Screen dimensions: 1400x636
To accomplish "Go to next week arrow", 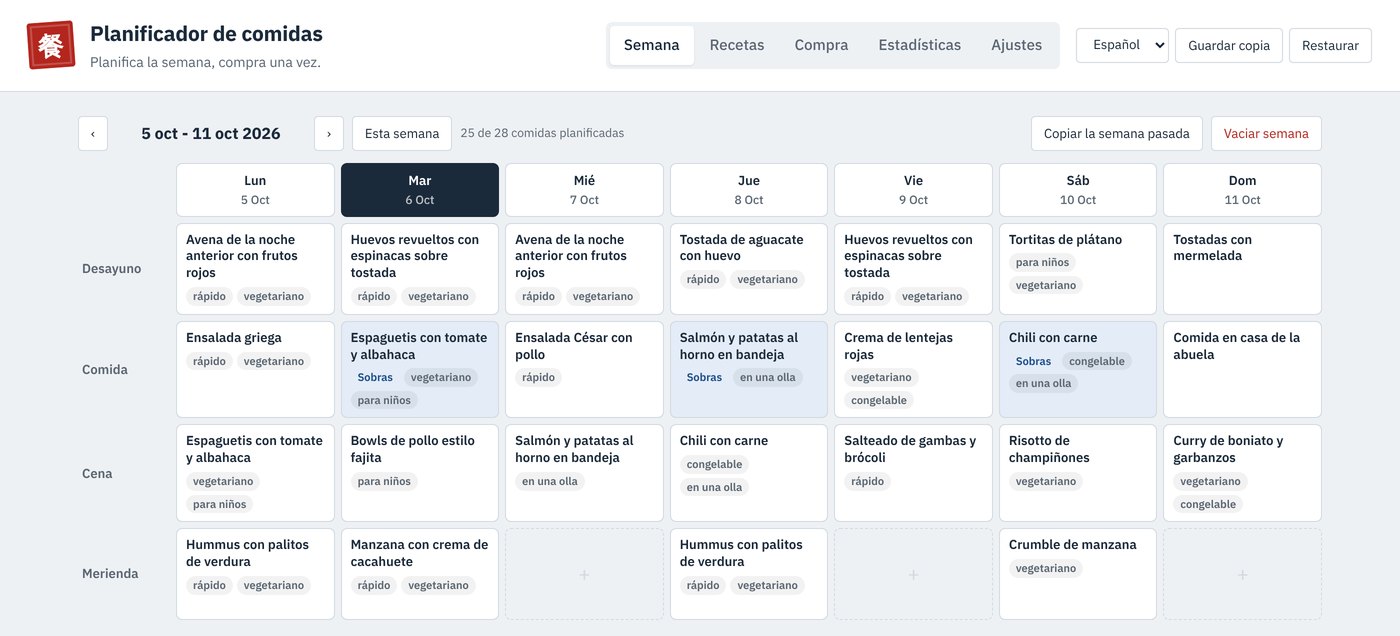I will pos(329,134).
